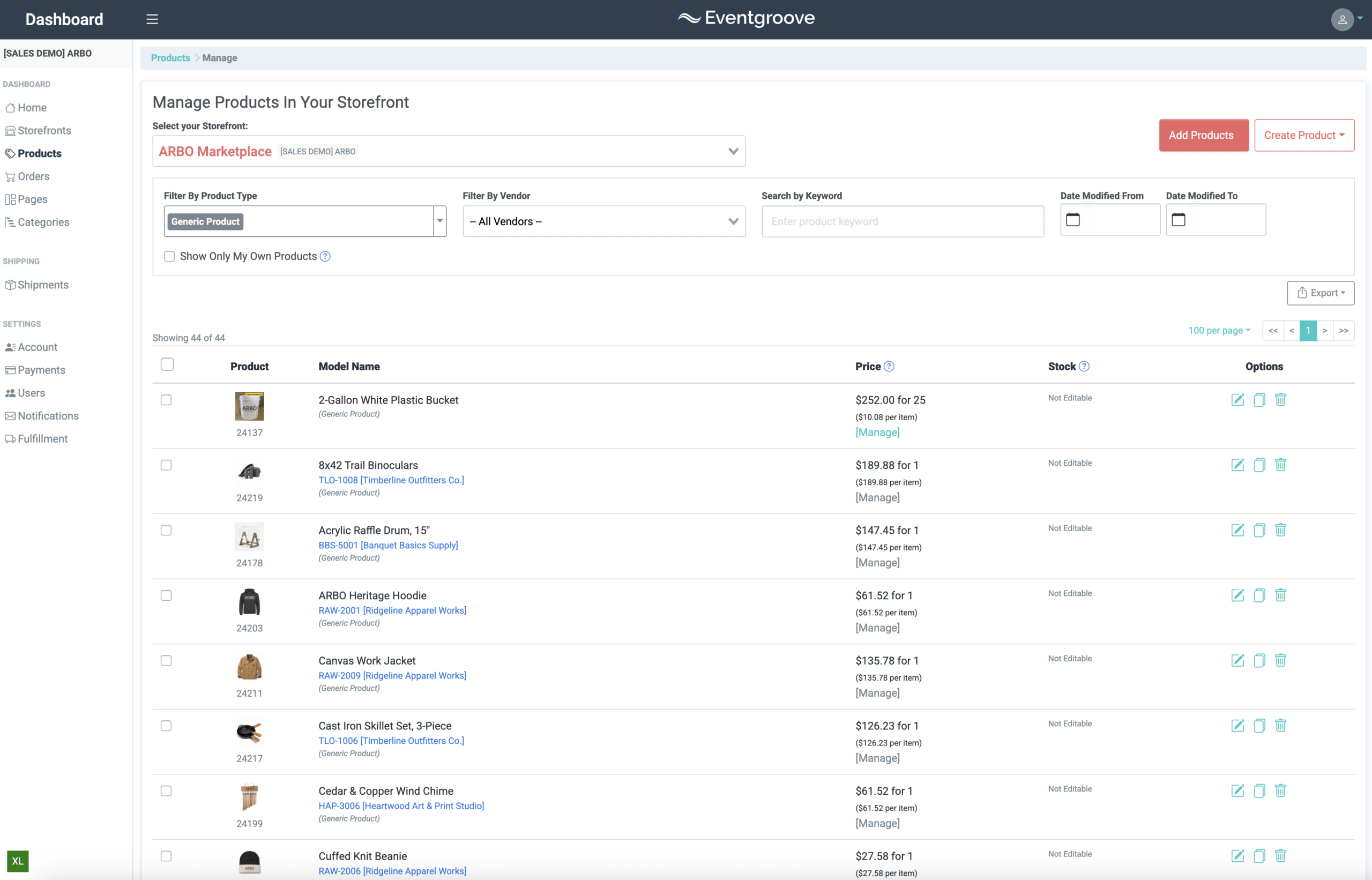Image resolution: width=1372 pixels, height=880 pixels.
Task: Delete the Canvas Work Jacket product
Action: pyautogui.click(x=1280, y=660)
